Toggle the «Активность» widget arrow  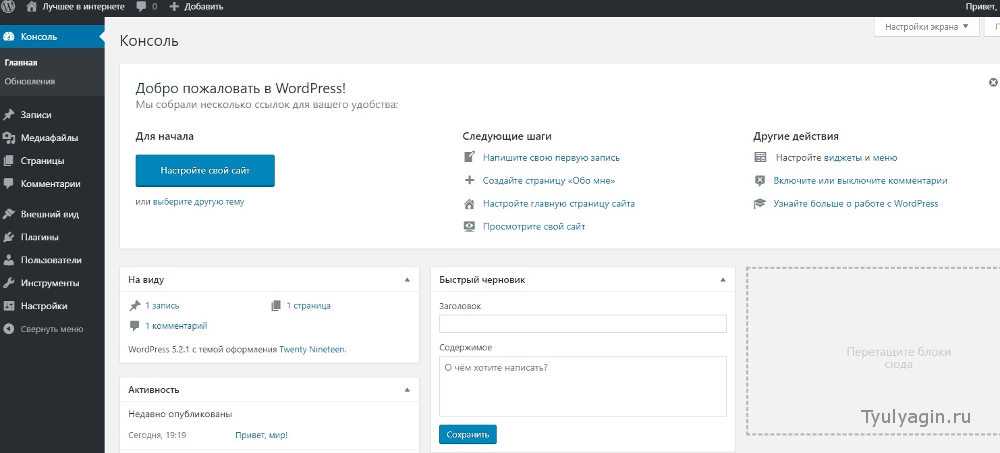click(406, 389)
